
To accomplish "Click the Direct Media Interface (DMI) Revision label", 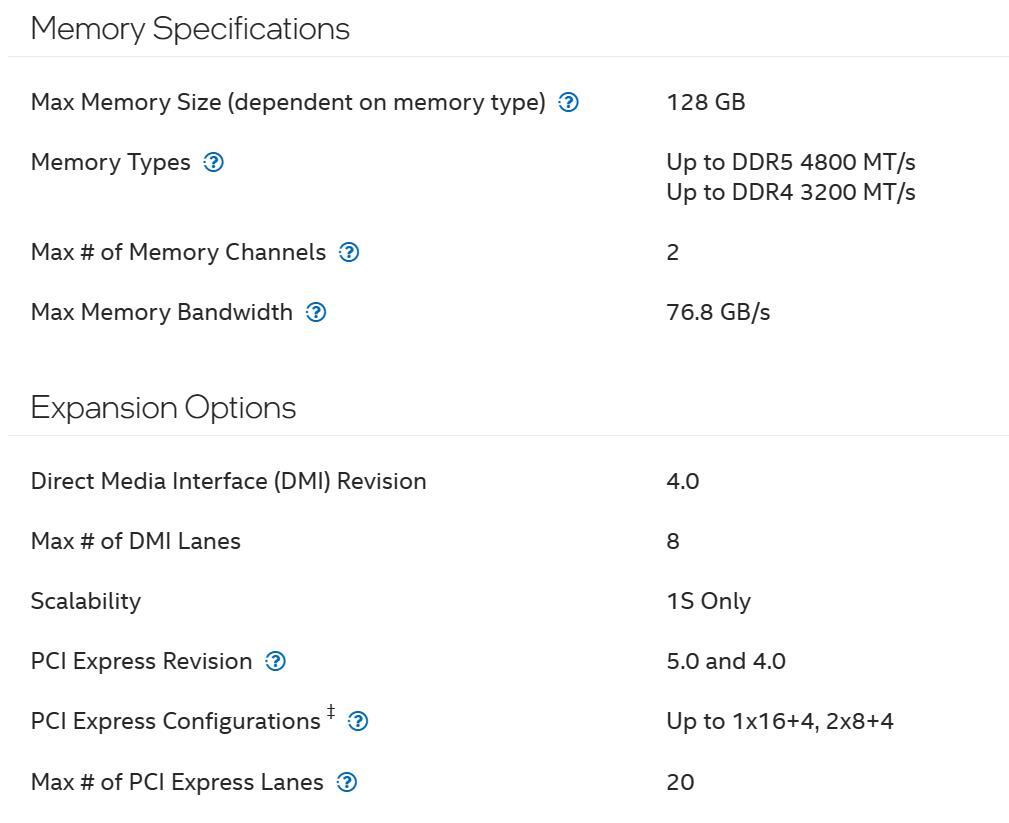I will (x=228, y=481).
